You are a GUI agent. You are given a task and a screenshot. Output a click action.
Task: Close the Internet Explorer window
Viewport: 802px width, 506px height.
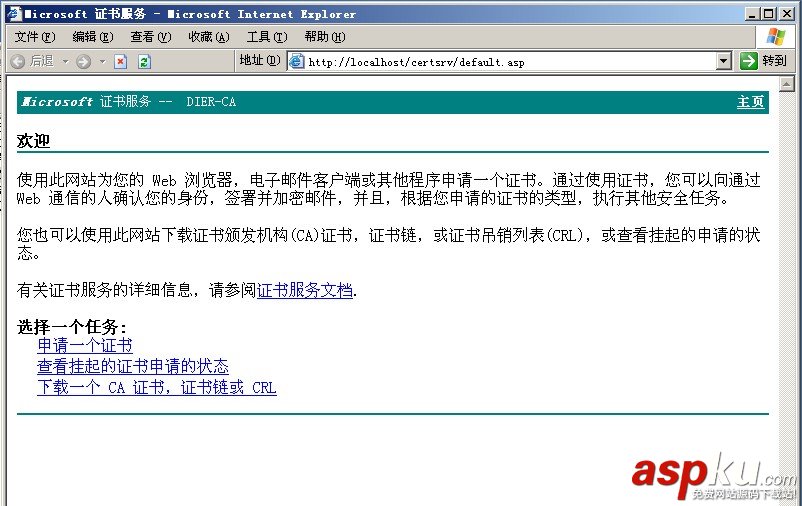(786, 14)
